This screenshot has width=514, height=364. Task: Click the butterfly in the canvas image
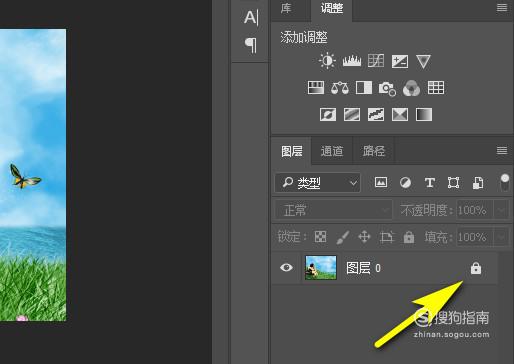tap(24, 177)
